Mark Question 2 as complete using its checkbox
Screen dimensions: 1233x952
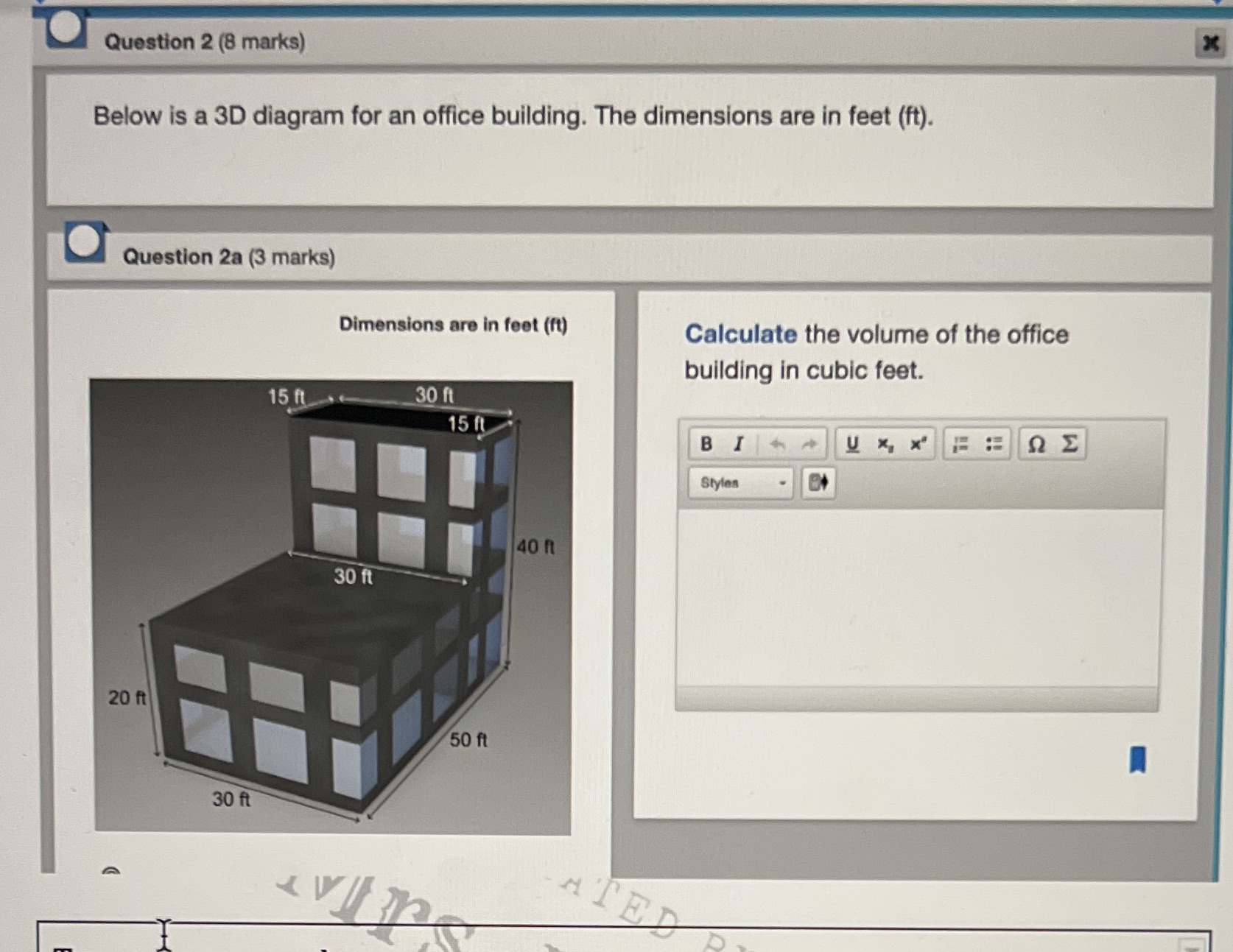tap(66, 27)
